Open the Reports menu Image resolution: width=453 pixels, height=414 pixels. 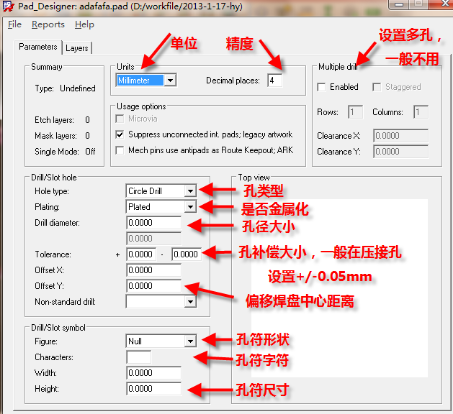pos(48,25)
